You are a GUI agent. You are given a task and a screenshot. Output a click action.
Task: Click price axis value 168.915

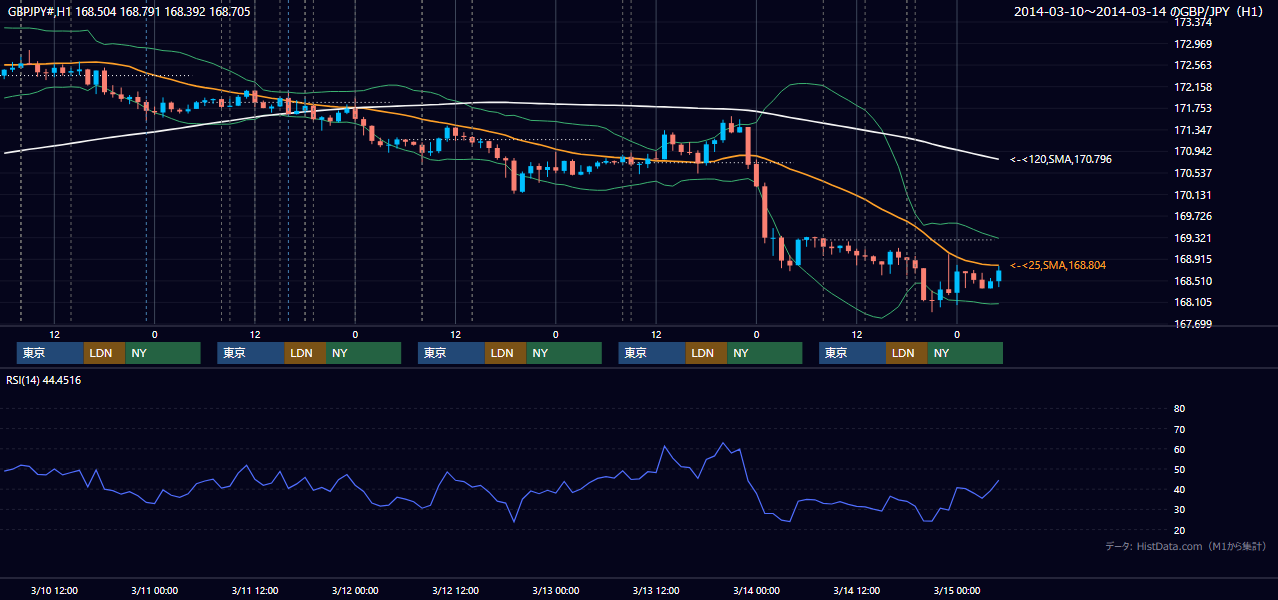point(1192,259)
